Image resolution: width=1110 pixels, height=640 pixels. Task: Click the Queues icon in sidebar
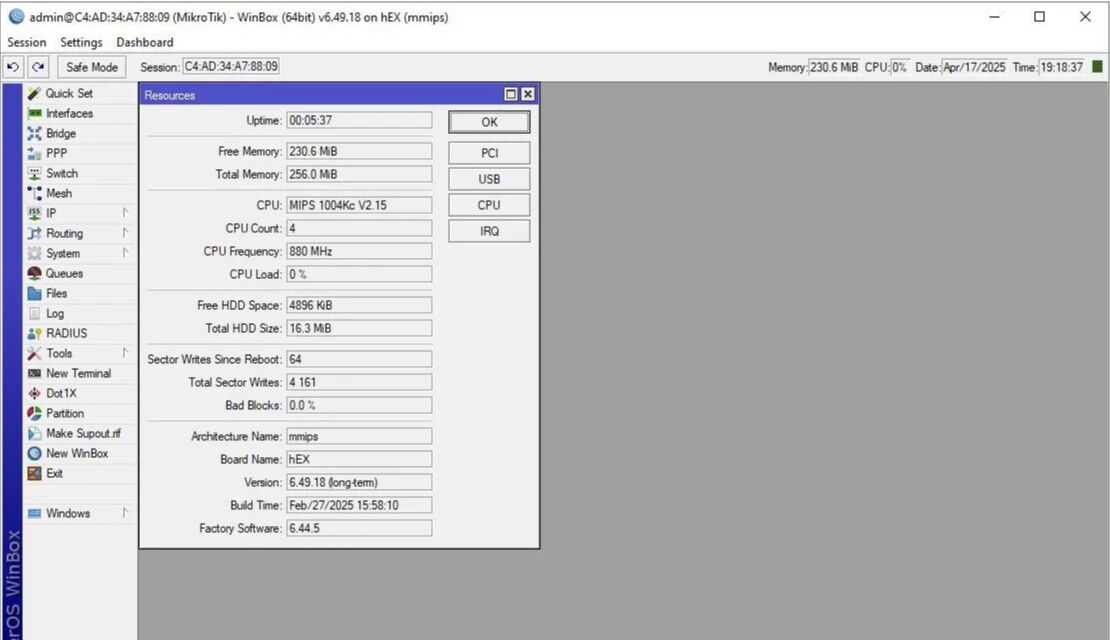click(34, 273)
